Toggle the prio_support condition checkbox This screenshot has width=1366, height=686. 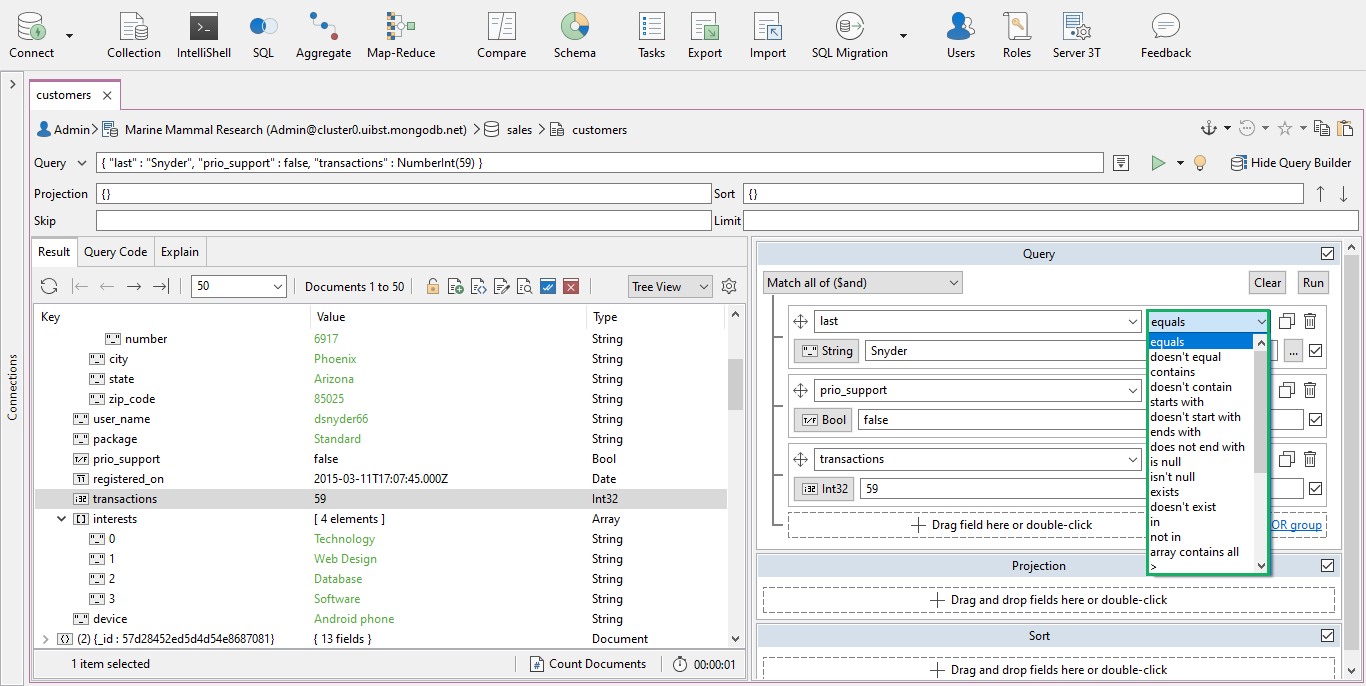coord(1316,420)
